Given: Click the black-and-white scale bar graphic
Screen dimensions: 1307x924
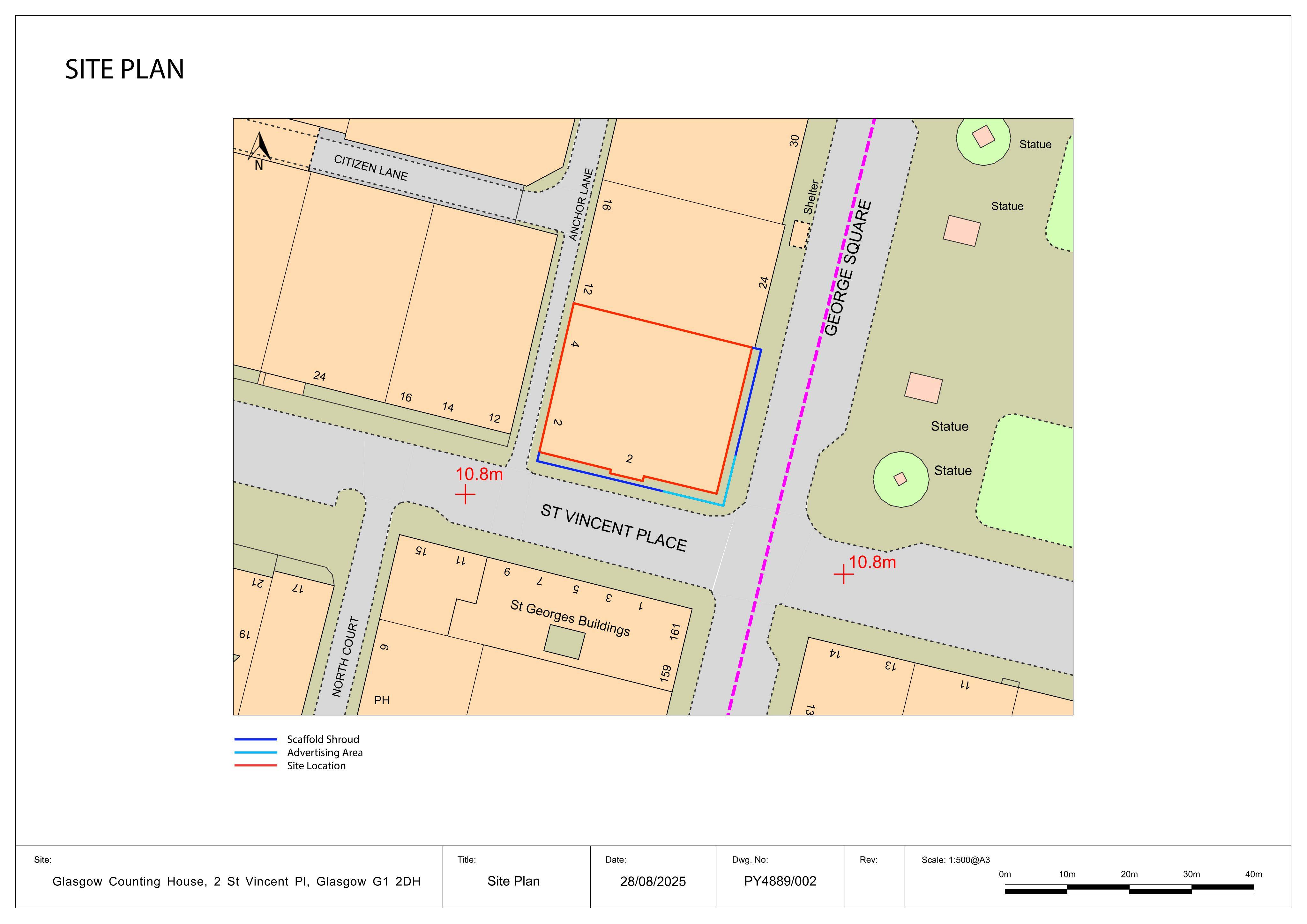Looking at the screenshot, I should coord(1129,889).
